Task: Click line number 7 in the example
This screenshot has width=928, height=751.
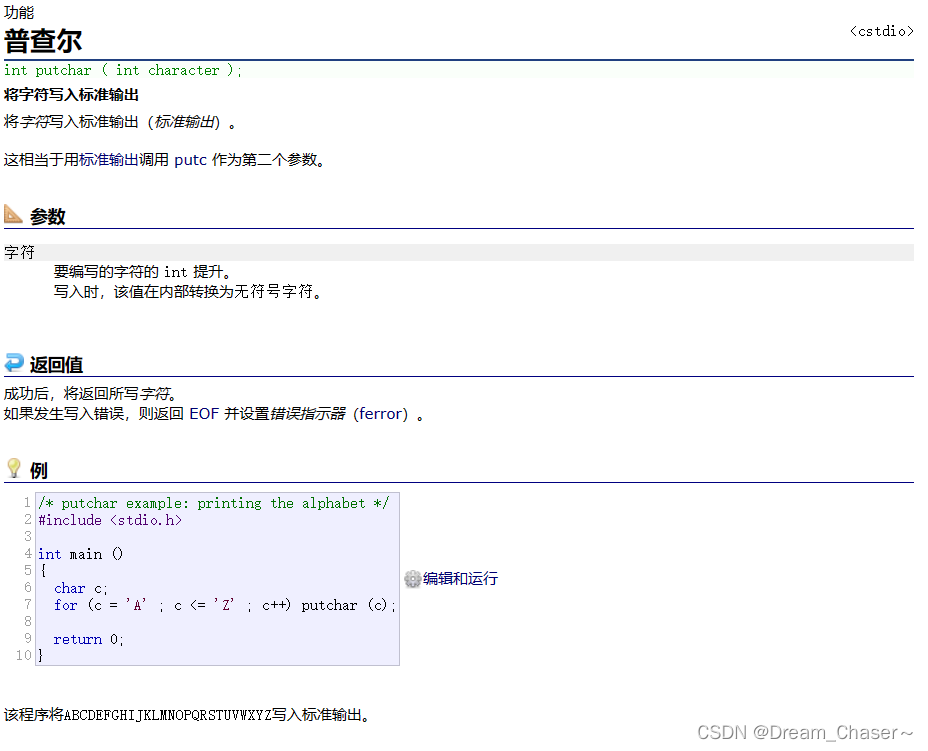Action: pyautogui.click(x=26, y=605)
